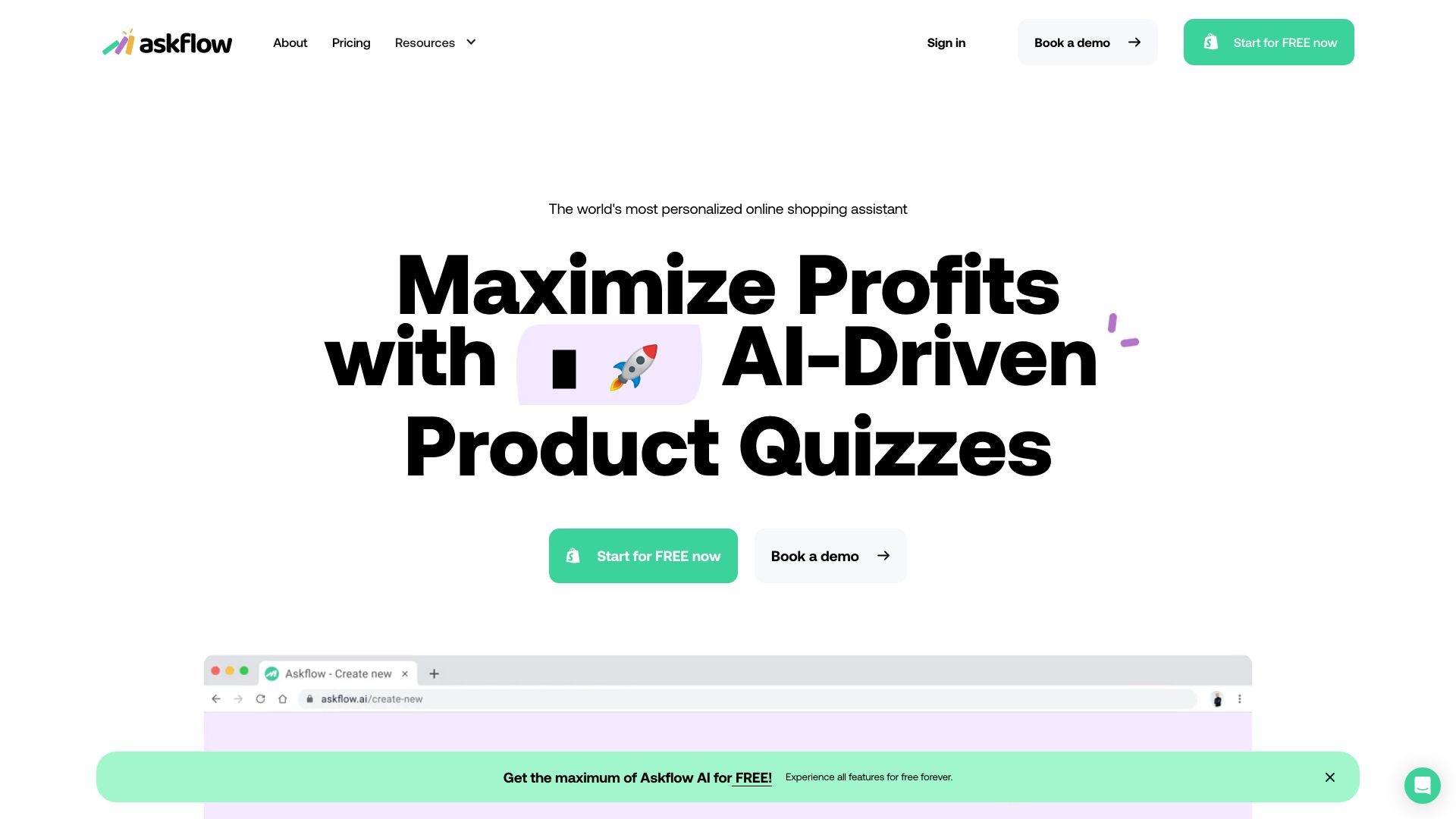Screen dimensions: 1456x819
Task: Click the chat bubble support icon
Action: [x=1420, y=785]
